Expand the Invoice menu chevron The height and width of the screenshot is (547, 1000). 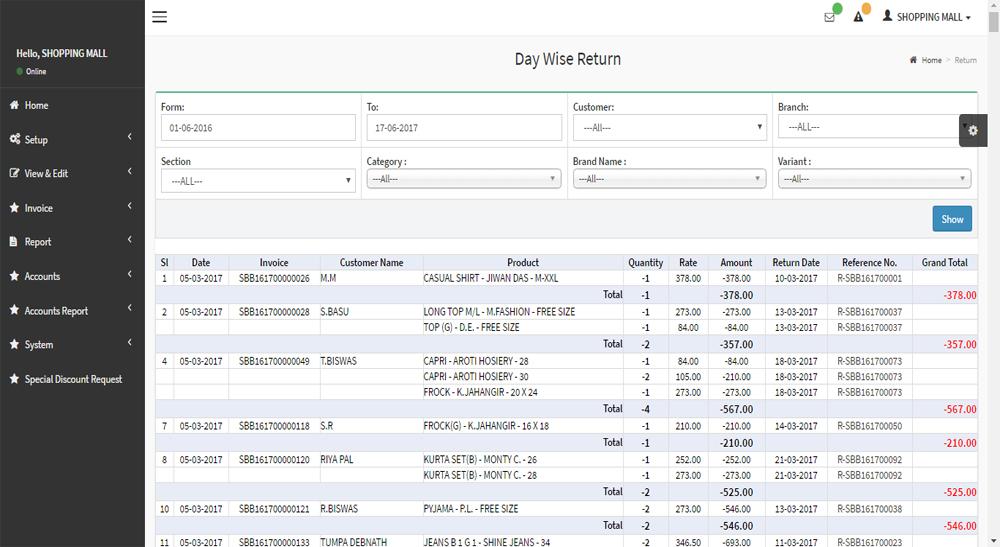tap(129, 205)
